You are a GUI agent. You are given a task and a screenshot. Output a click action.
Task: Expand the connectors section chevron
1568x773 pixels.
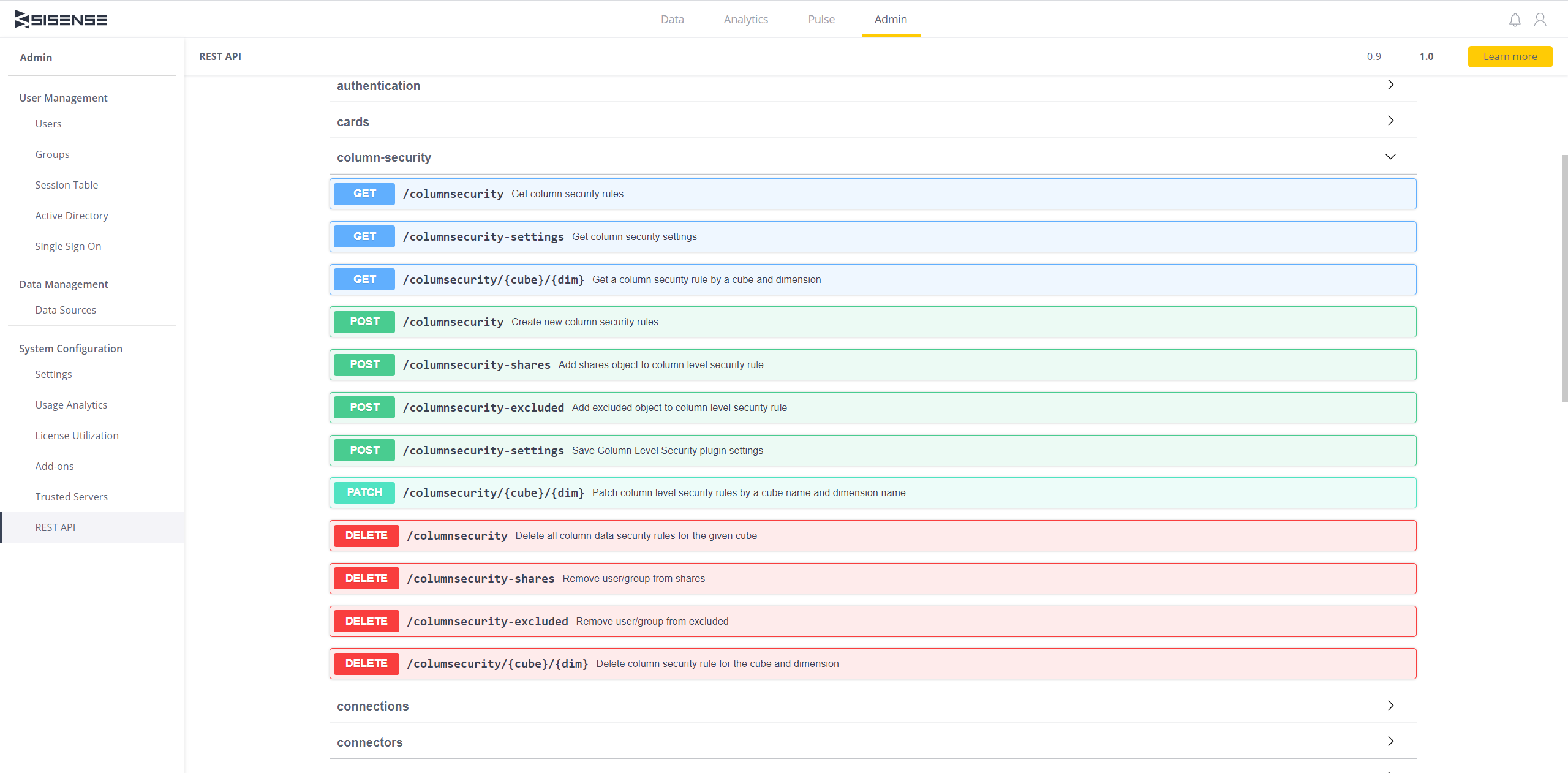(x=1390, y=742)
